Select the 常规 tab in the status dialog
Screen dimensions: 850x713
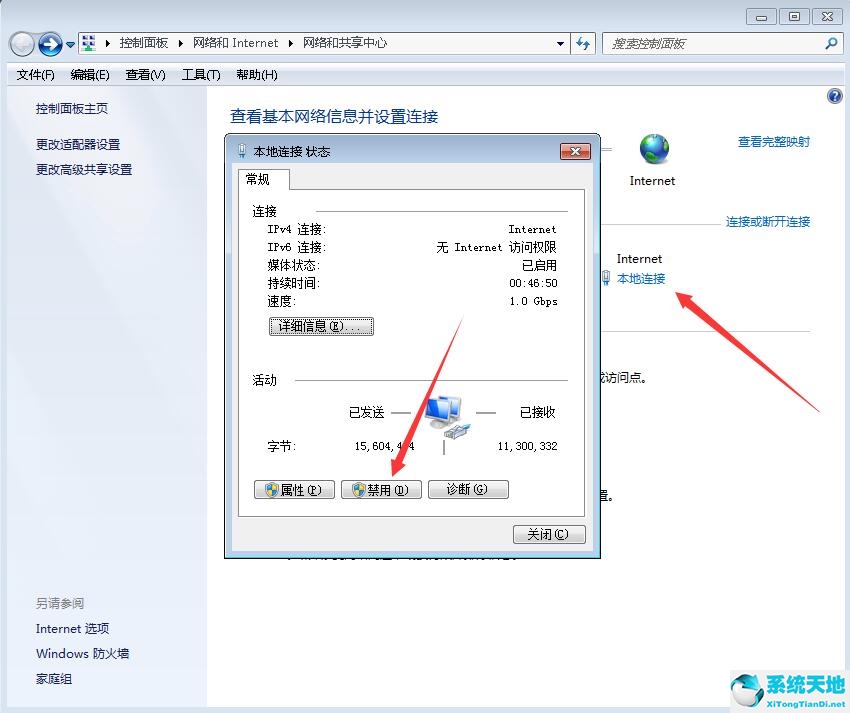coord(260,180)
